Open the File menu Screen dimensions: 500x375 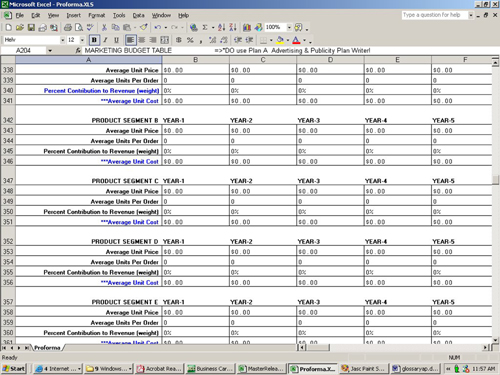click(x=19, y=15)
